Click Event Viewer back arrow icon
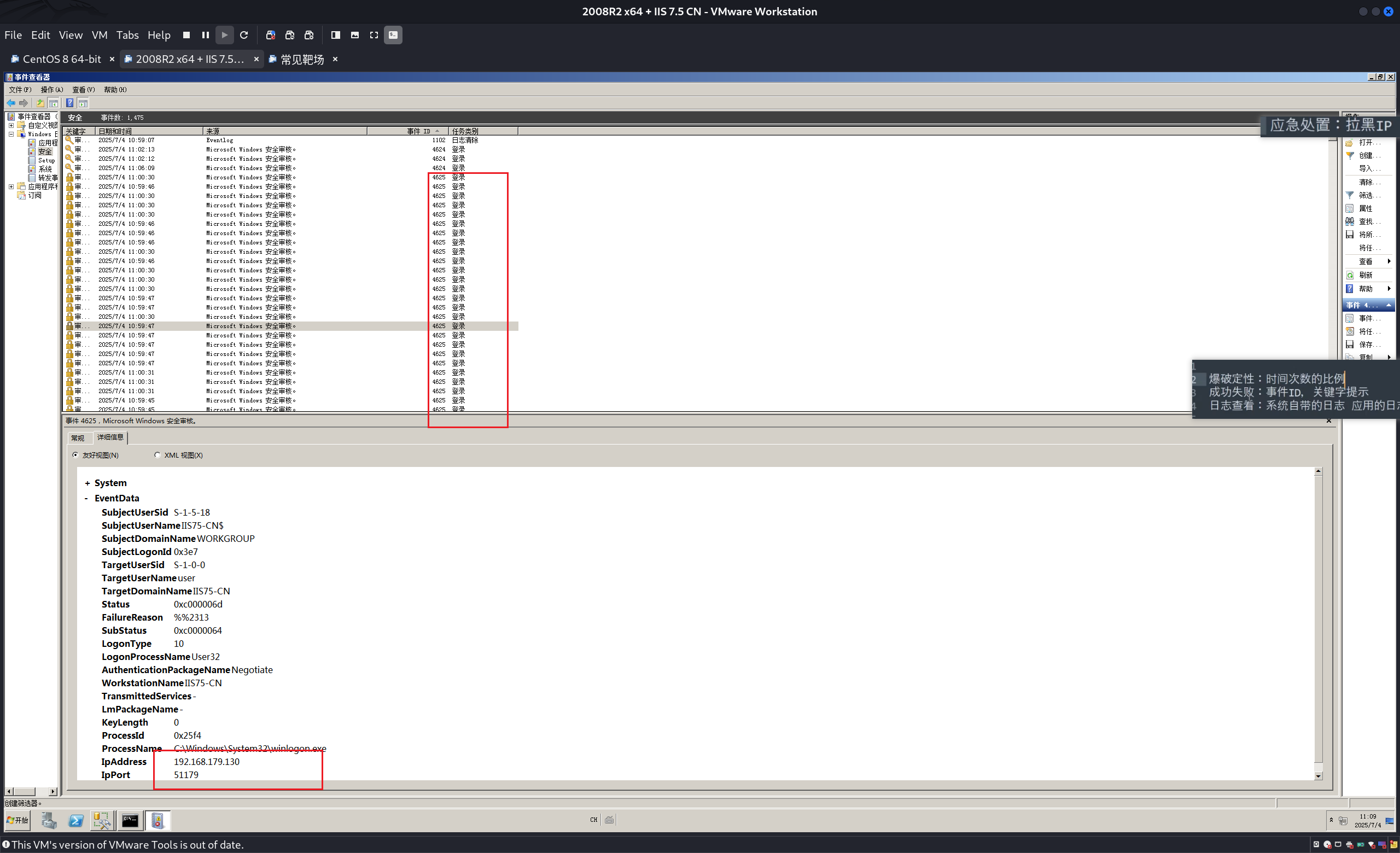The image size is (1400, 853). click(x=11, y=103)
